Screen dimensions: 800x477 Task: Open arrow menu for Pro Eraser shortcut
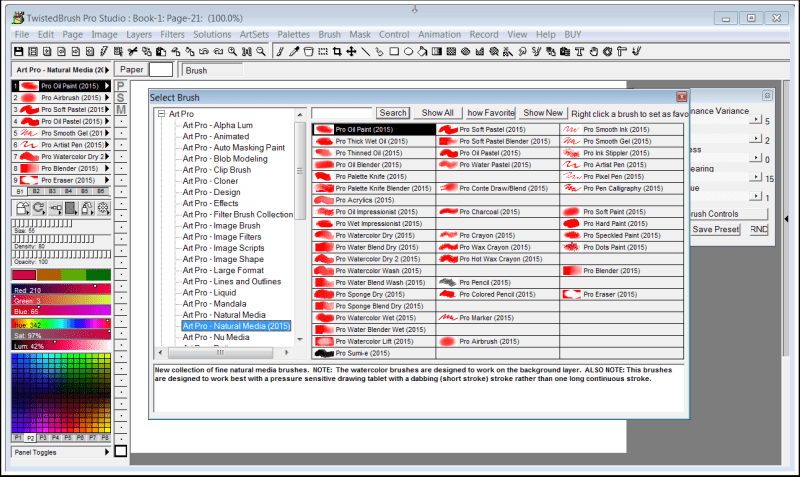(x=107, y=180)
